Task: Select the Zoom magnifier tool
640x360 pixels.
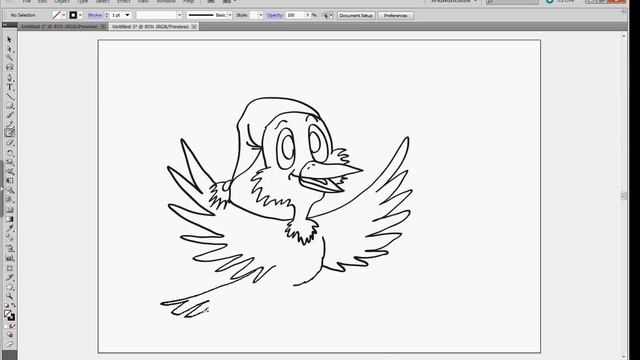Action: click(x=9, y=296)
